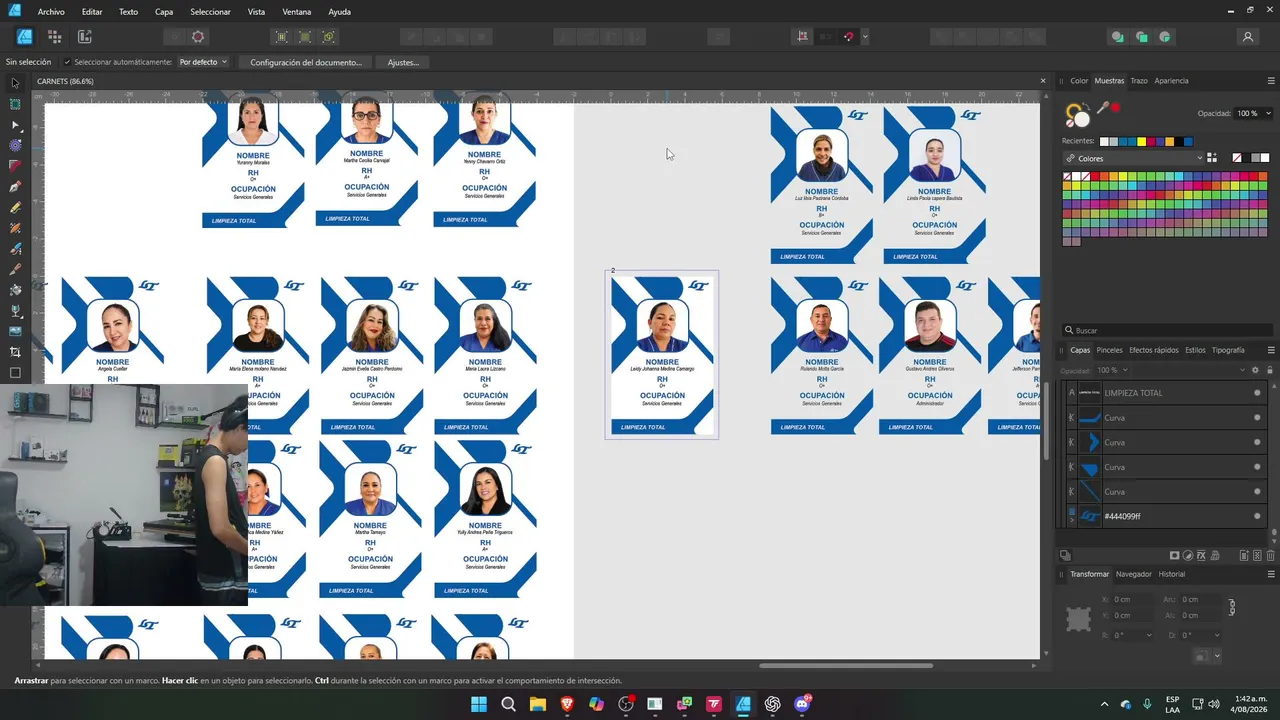
Task: Switch to the Trazo tab
Action: [x=1138, y=81]
